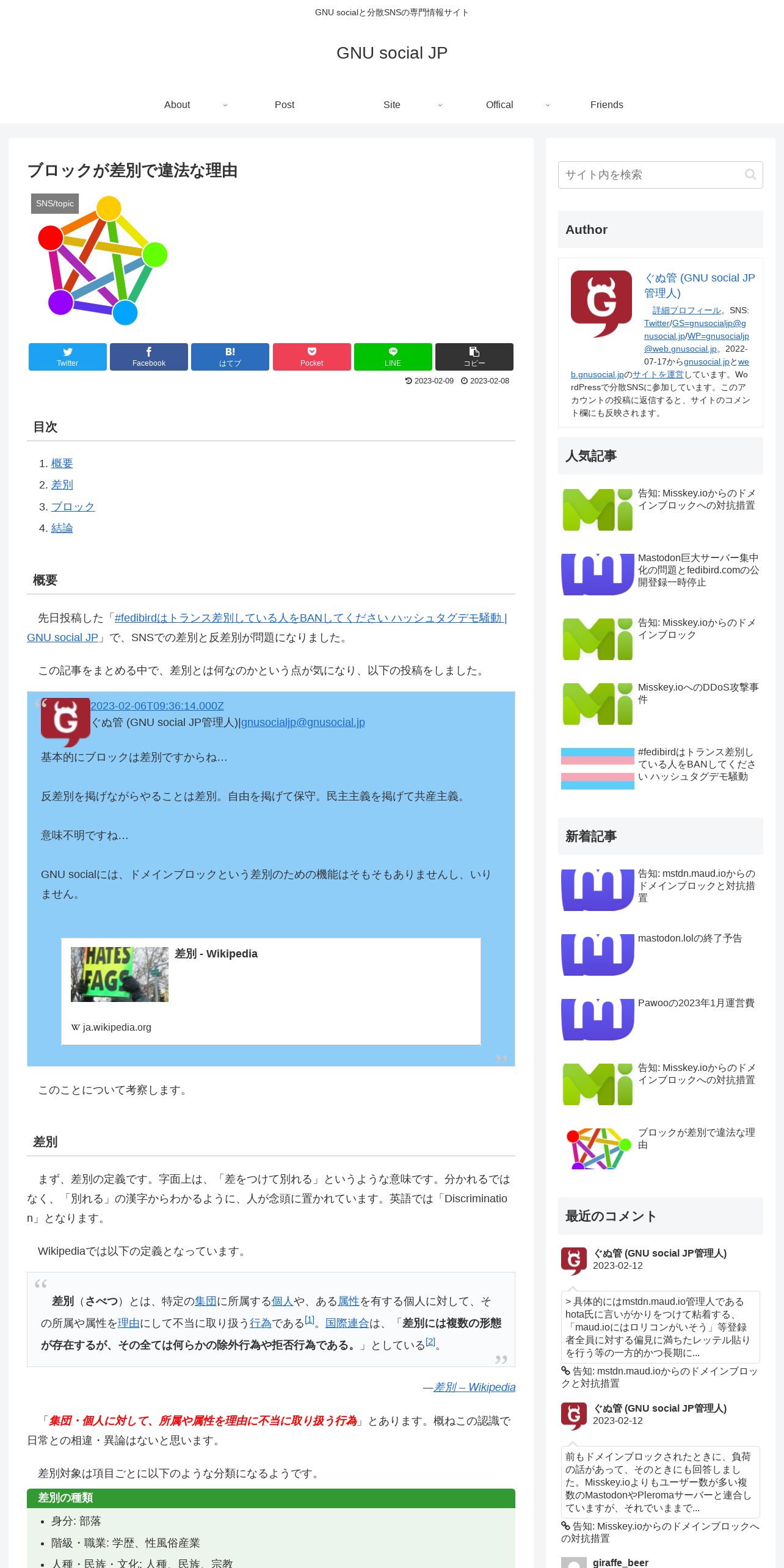The image size is (784, 1568).
Task: Open the Offical menu item
Action: click(x=499, y=105)
